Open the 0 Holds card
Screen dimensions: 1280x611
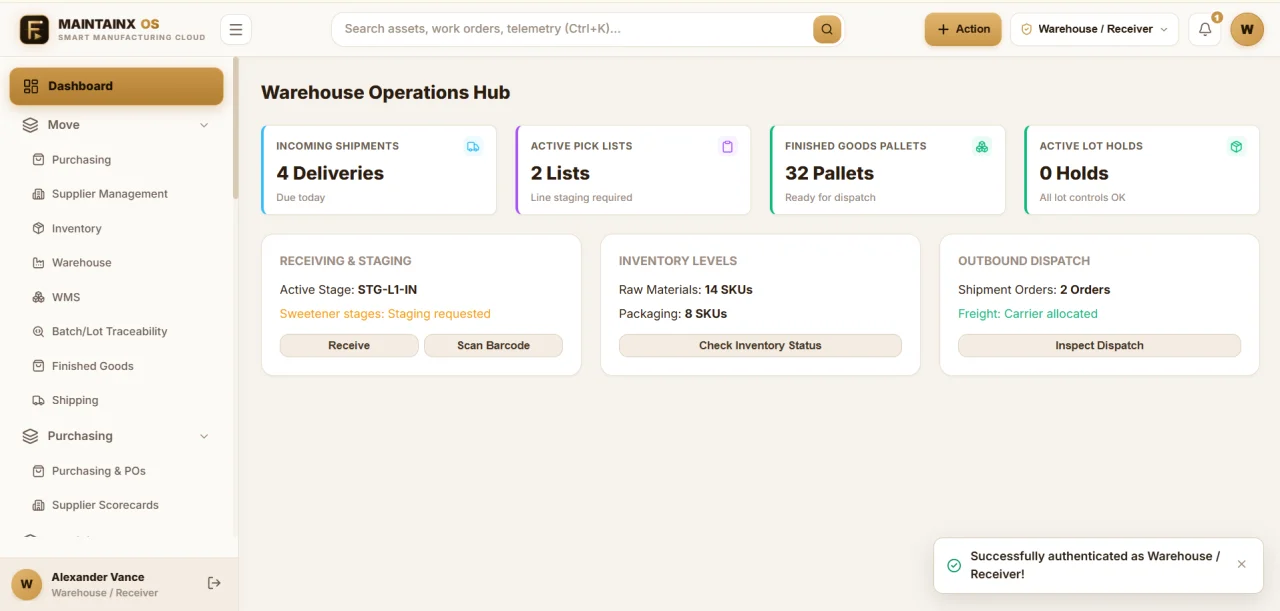pyautogui.click(x=1142, y=170)
